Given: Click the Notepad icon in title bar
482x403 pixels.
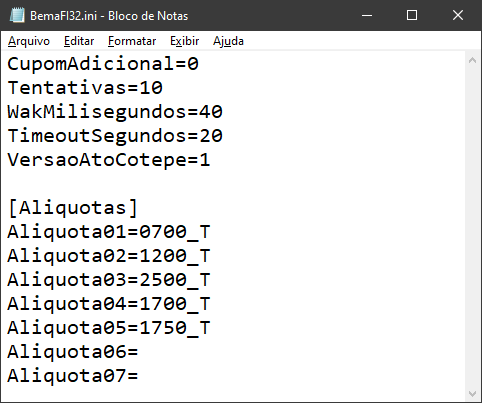Looking at the screenshot, I should pos(17,15).
